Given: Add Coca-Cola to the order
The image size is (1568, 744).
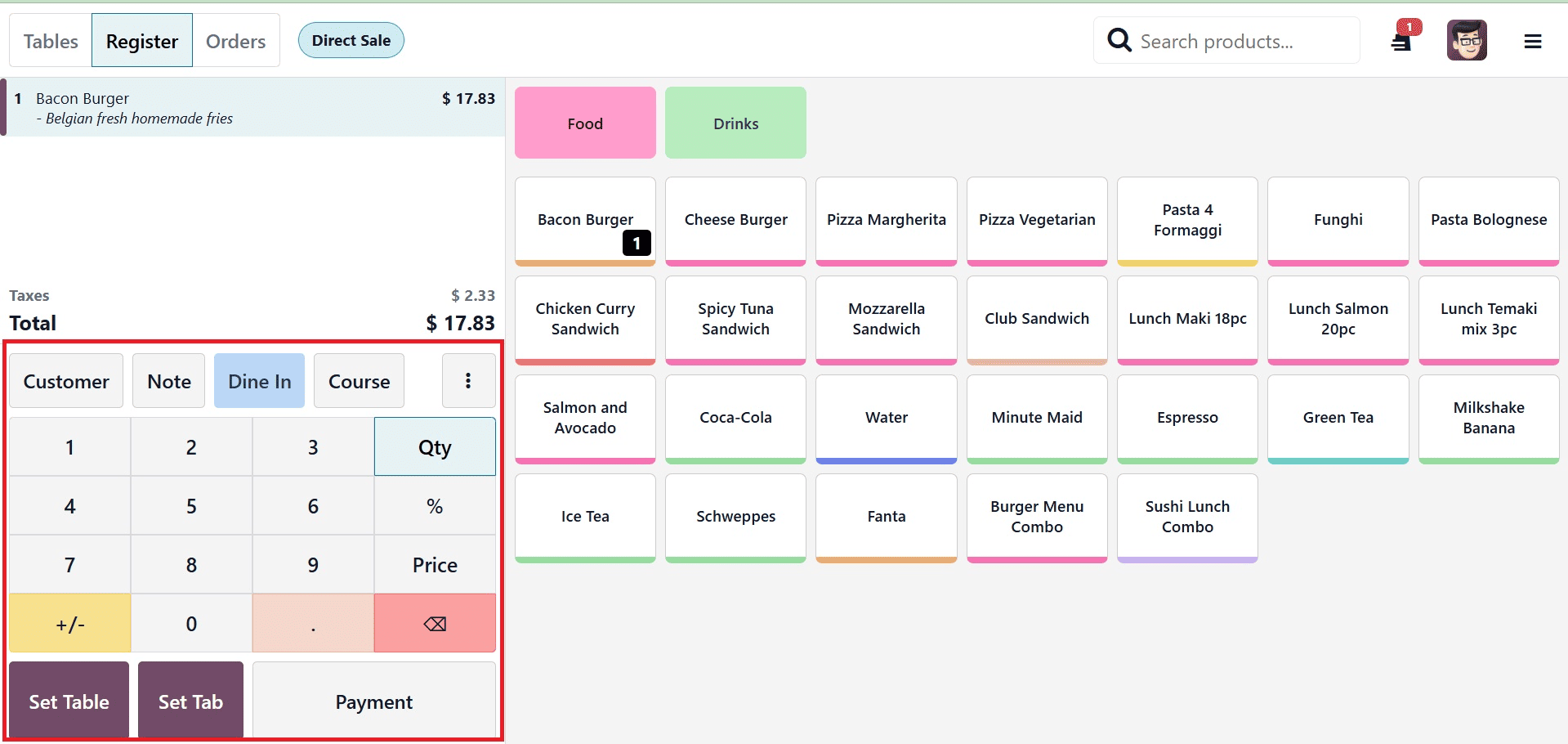Looking at the screenshot, I should pyautogui.click(x=735, y=417).
